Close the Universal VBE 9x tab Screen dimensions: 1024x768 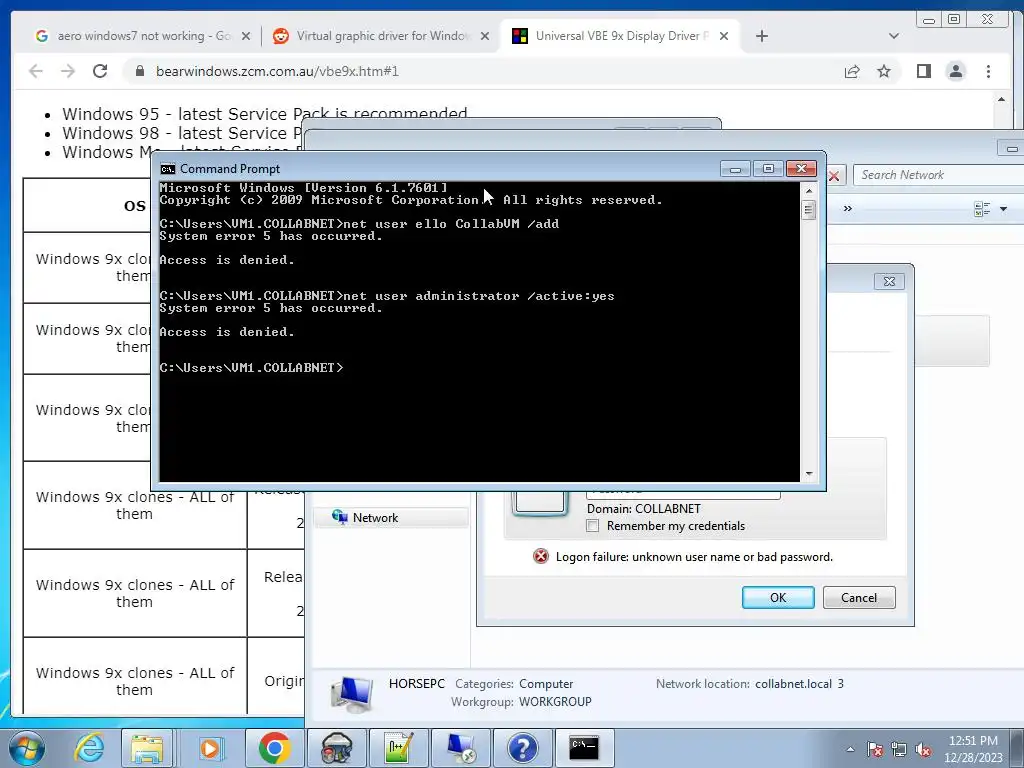coord(724,37)
